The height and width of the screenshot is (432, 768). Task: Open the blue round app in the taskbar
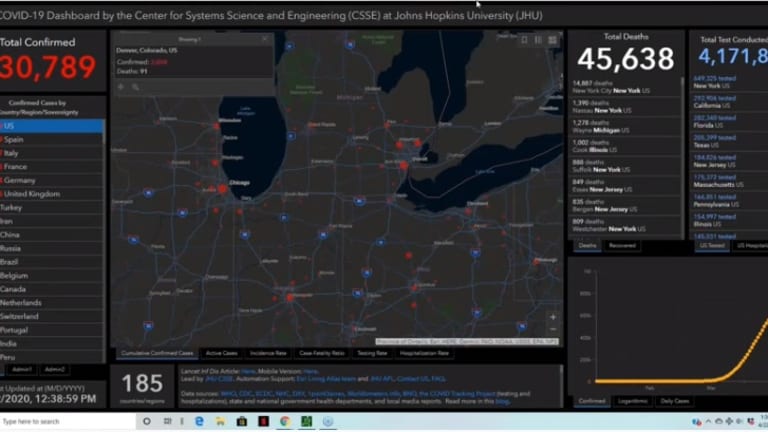pyautogui.click(x=328, y=421)
